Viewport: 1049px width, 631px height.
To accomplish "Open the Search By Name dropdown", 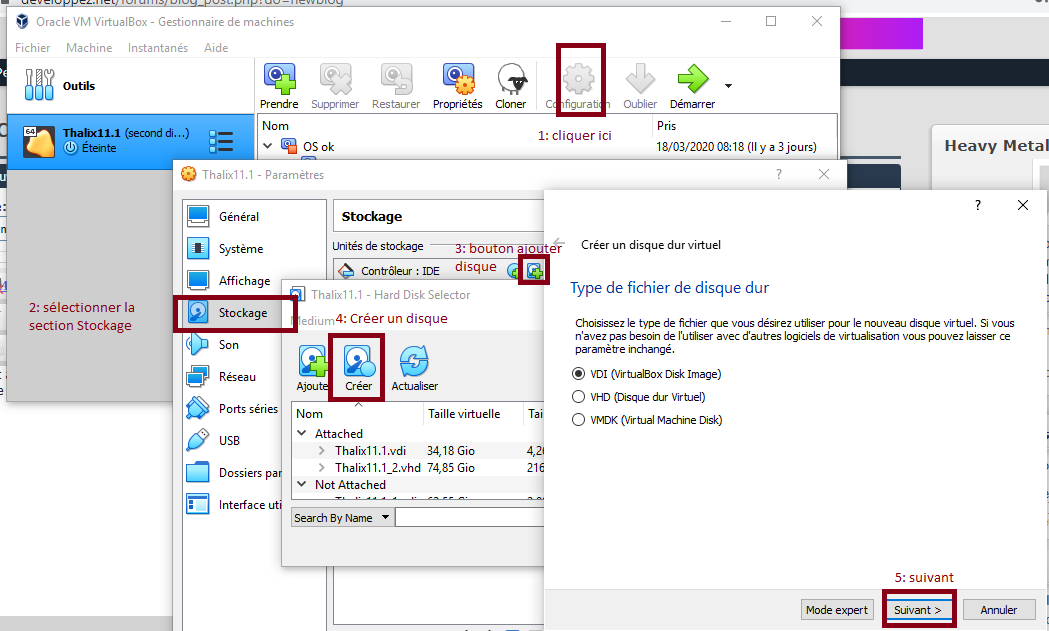I will point(343,518).
